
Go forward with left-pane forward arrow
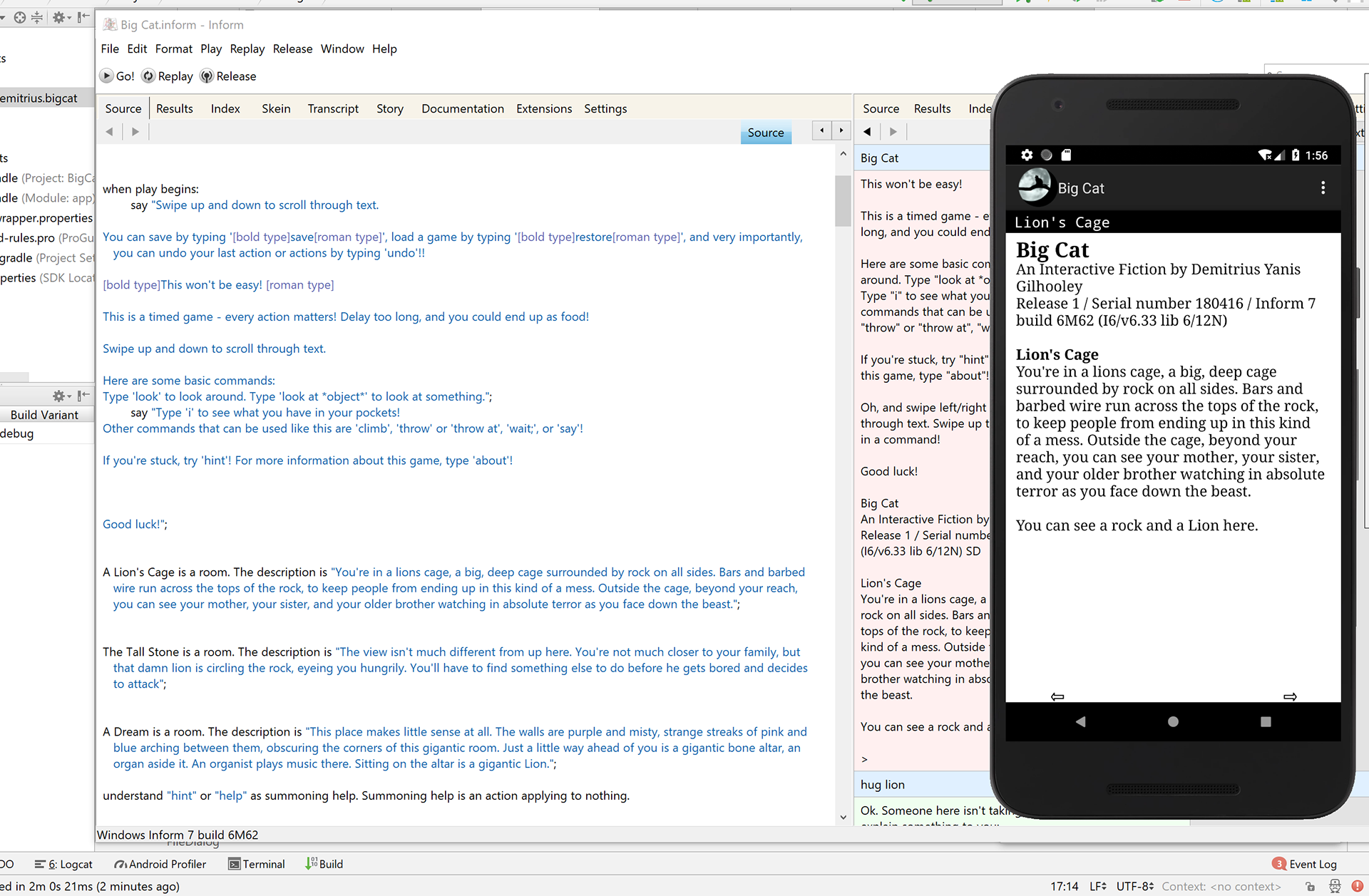point(135,132)
